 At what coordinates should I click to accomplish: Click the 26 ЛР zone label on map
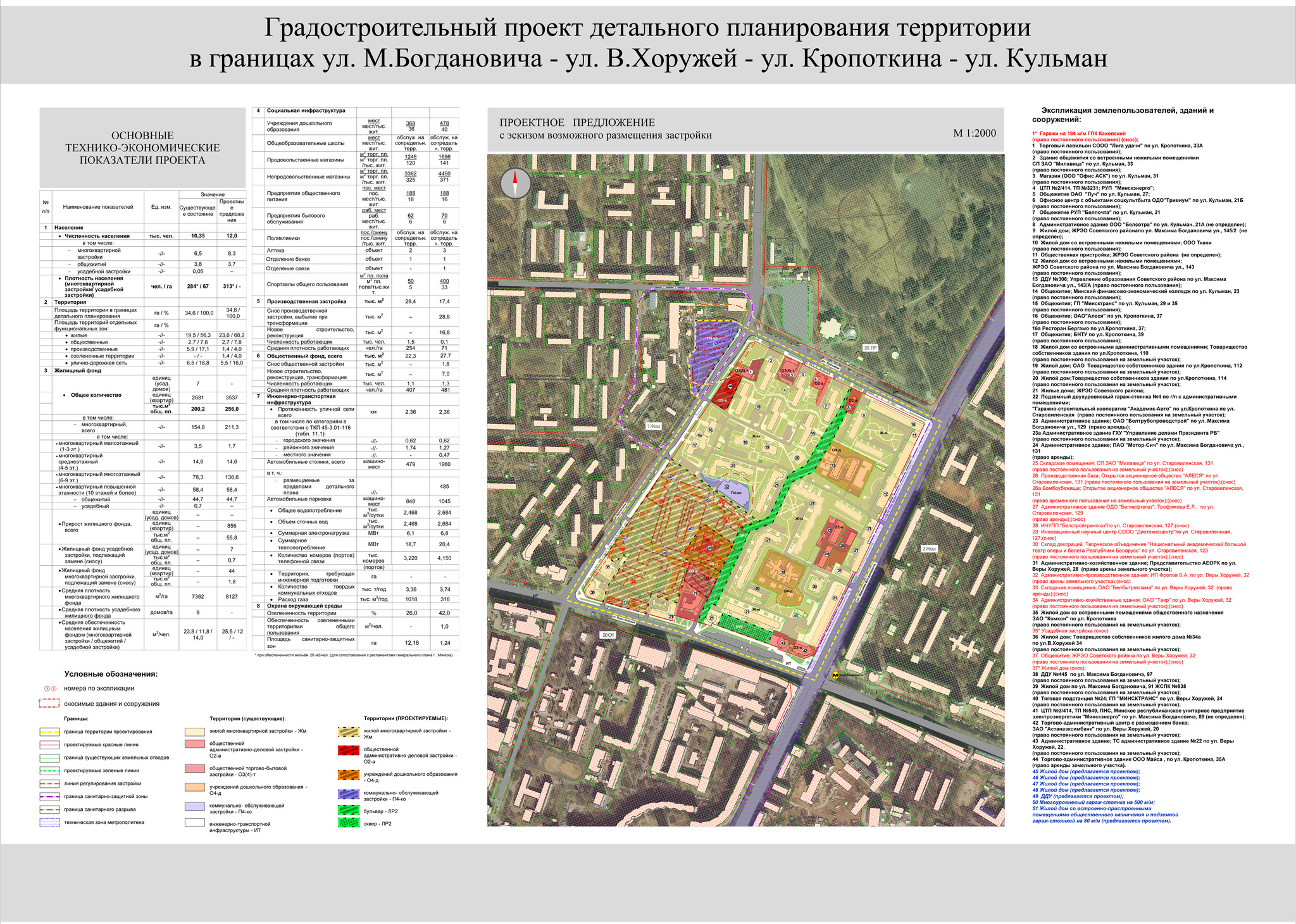(871, 348)
